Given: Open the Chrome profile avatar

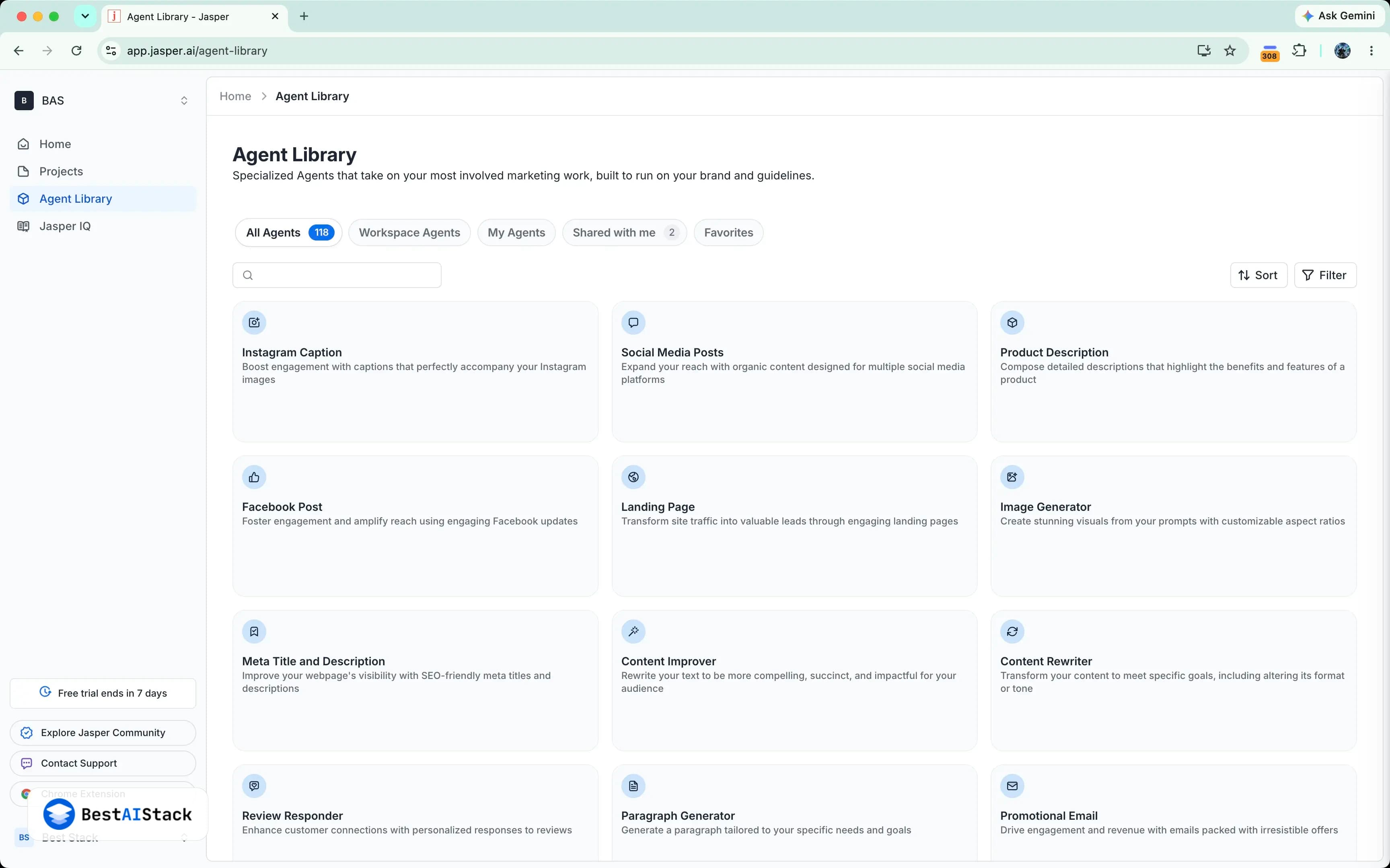Looking at the screenshot, I should click(1343, 51).
